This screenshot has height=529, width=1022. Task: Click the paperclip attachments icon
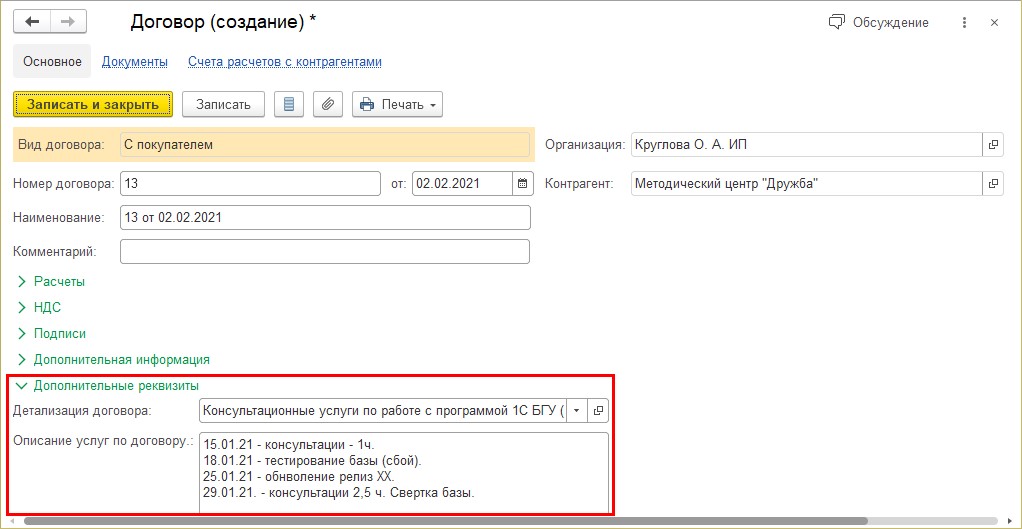327,104
